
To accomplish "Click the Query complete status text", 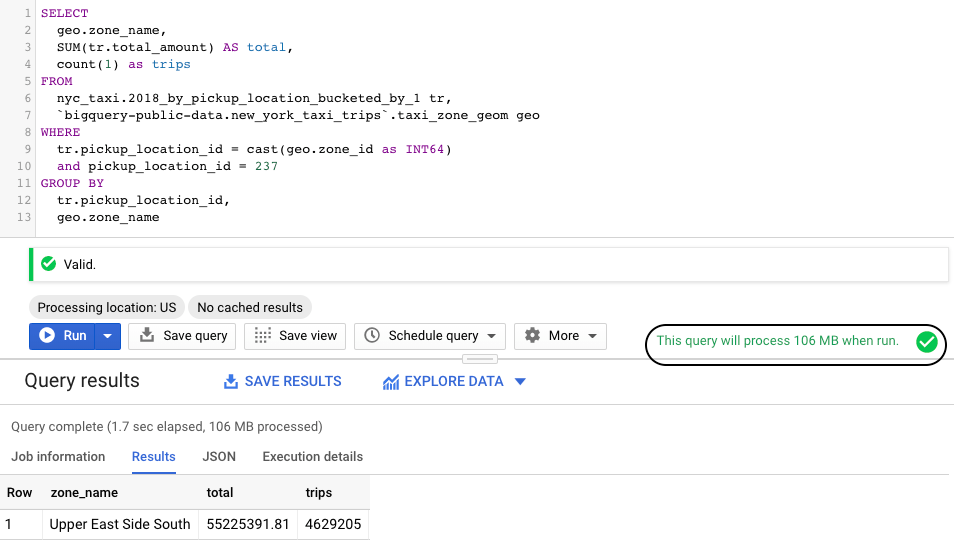I will (x=167, y=427).
